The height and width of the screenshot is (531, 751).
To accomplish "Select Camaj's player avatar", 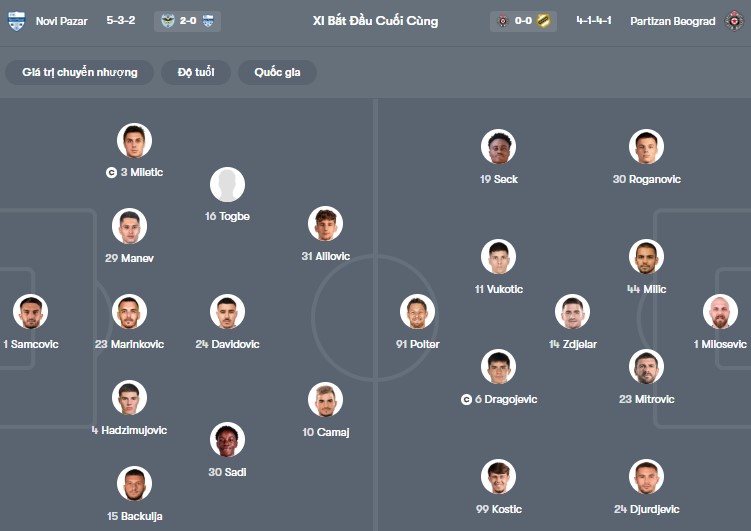I will [x=325, y=400].
